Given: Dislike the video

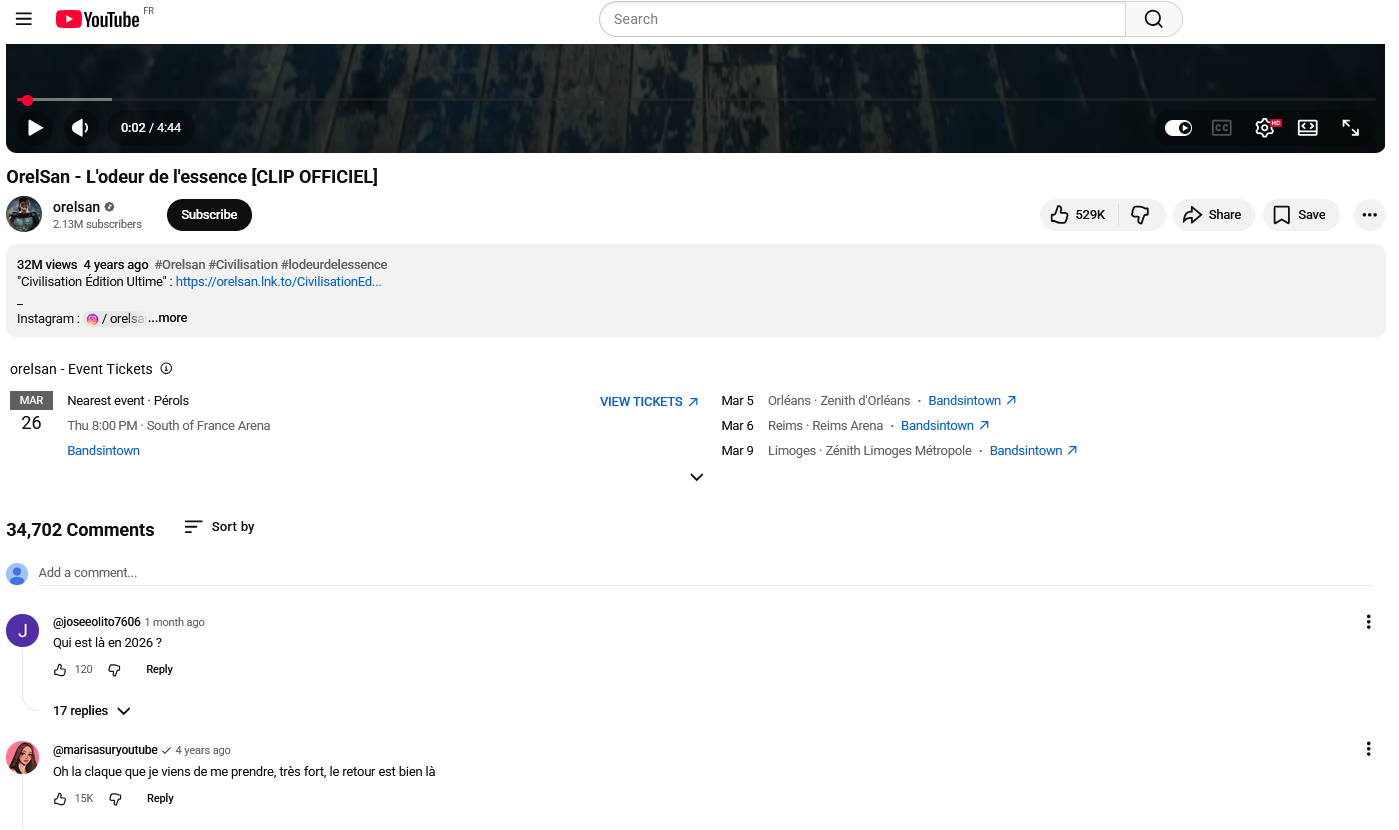Looking at the screenshot, I should (1141, 214).
